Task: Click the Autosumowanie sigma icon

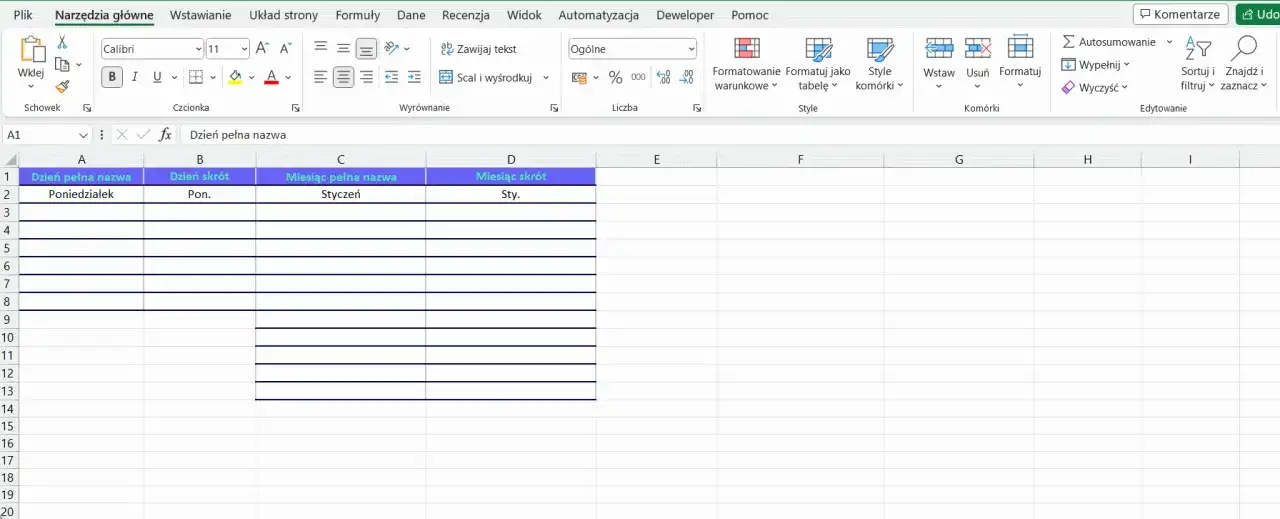Action: click(x=1068, y=42)
